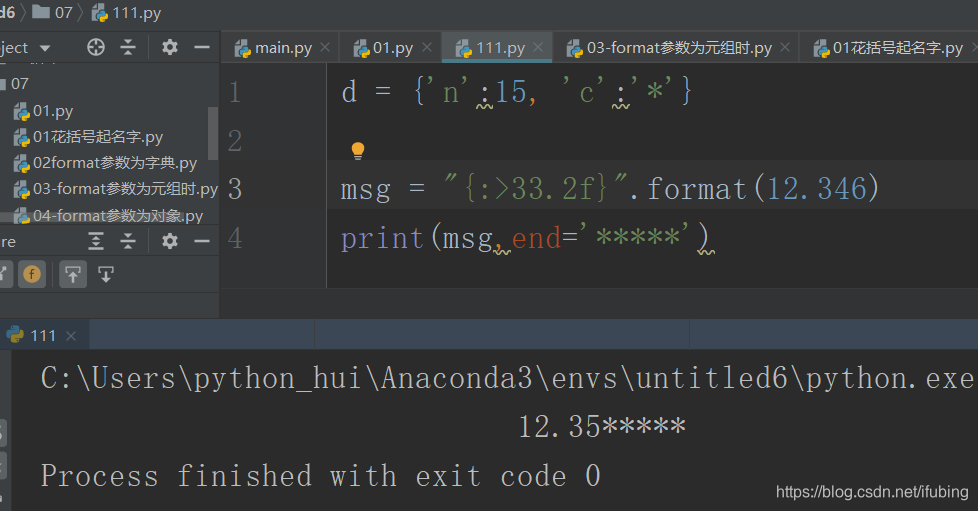
Task: Switch to the main.py editor tab
Action: pos(283,48)
